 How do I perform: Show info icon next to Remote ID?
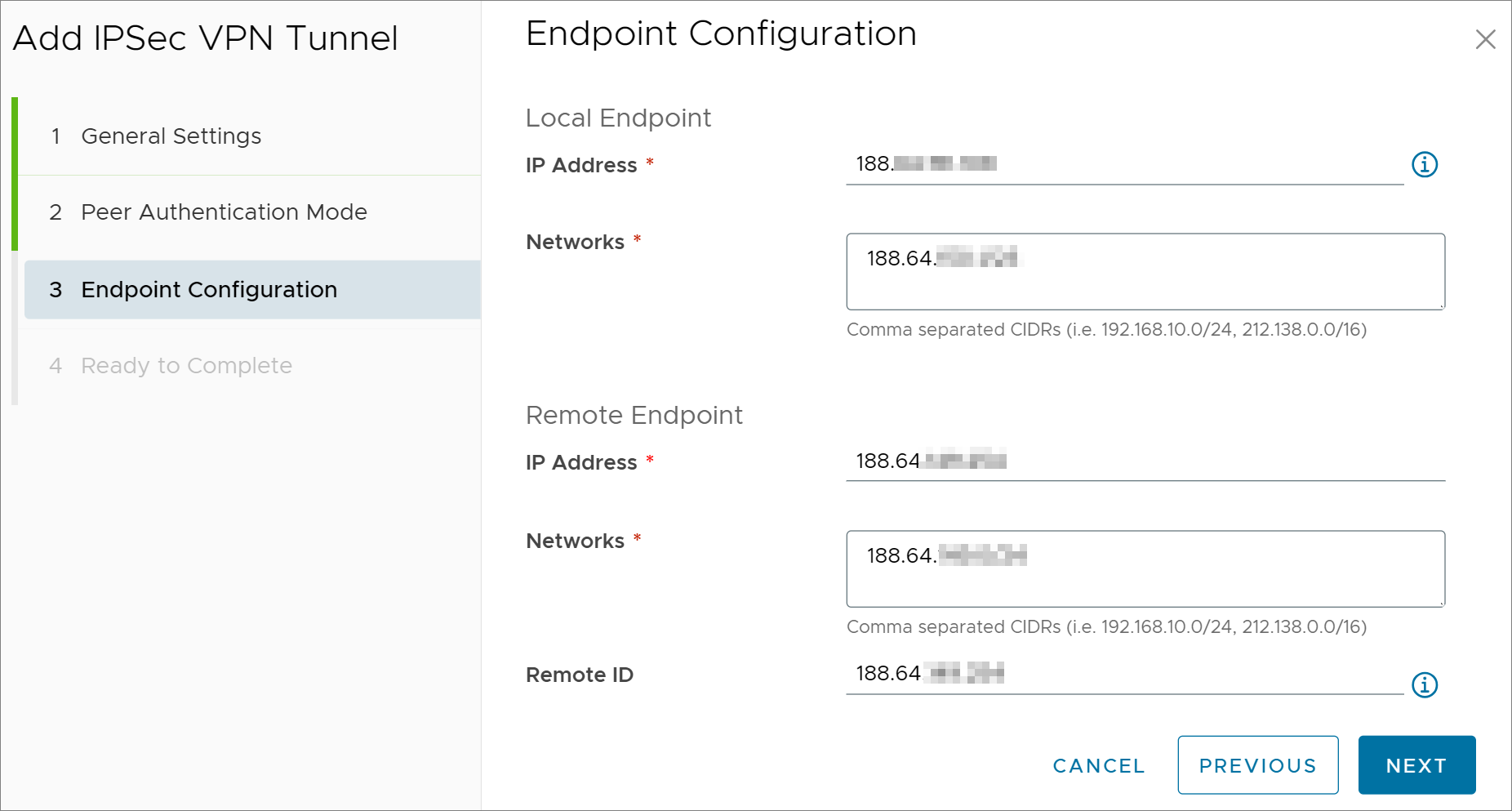1425,684
